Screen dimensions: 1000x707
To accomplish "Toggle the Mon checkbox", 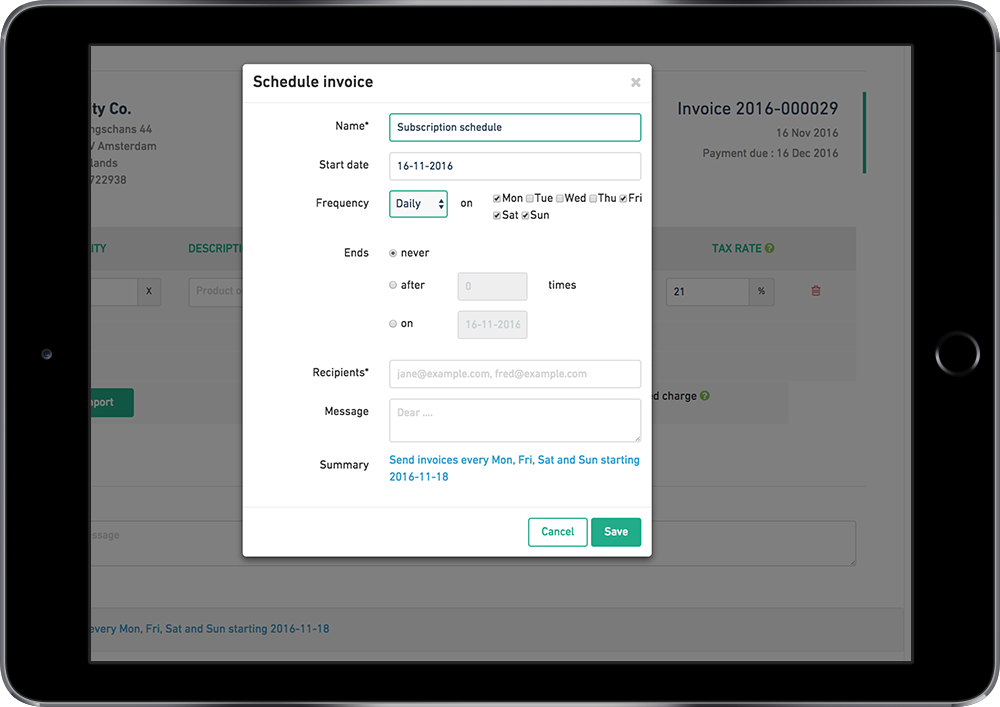I will 496,198.
